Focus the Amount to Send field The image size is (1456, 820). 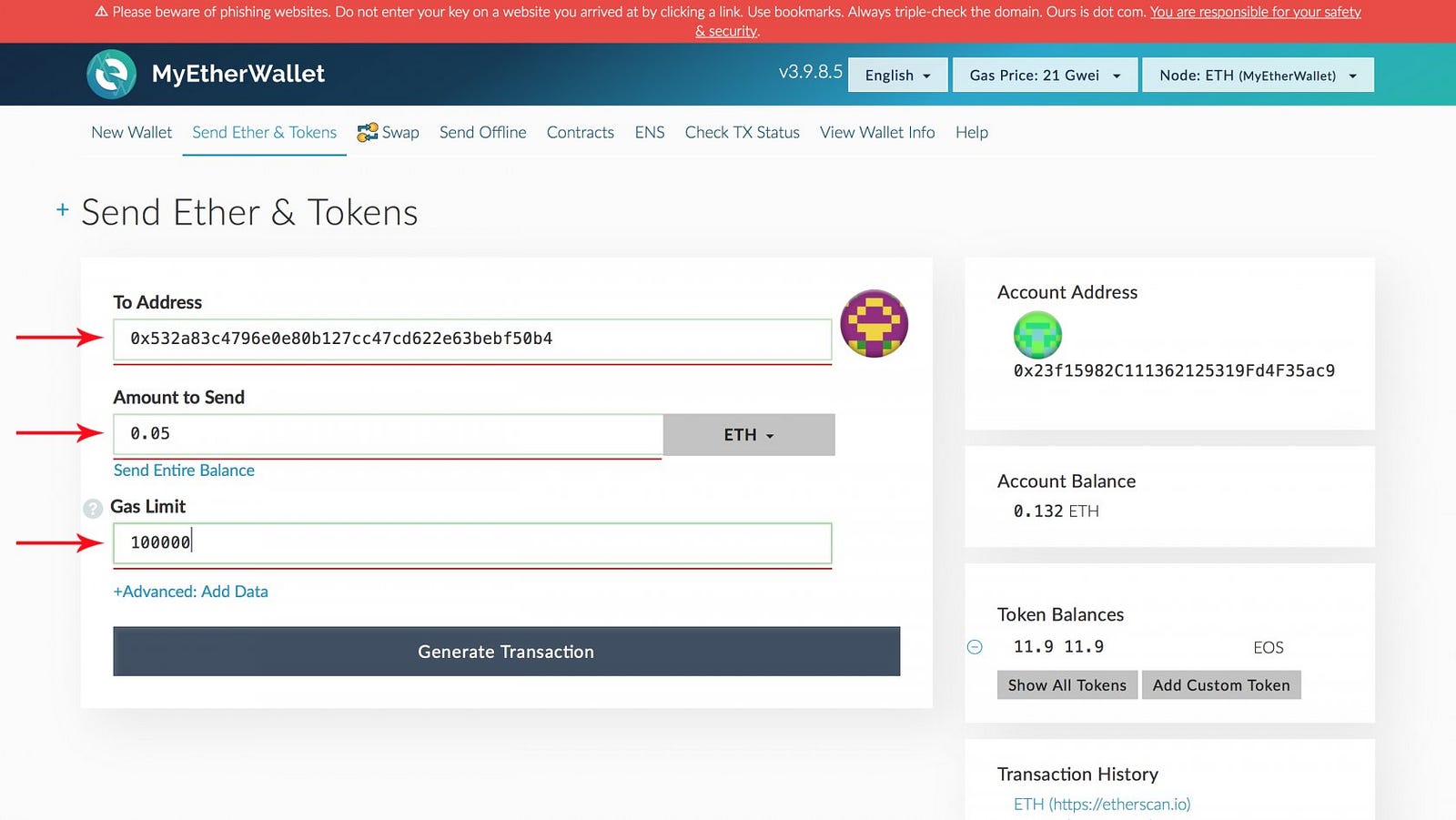click(389, 434)
